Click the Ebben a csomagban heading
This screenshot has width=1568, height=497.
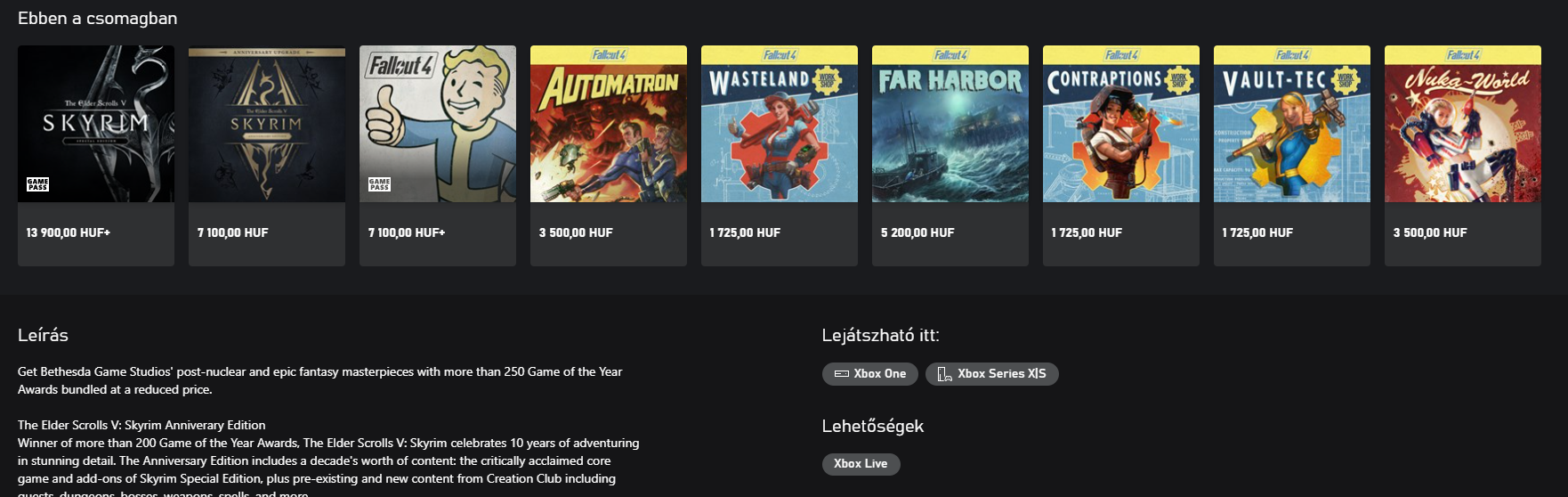97,18
